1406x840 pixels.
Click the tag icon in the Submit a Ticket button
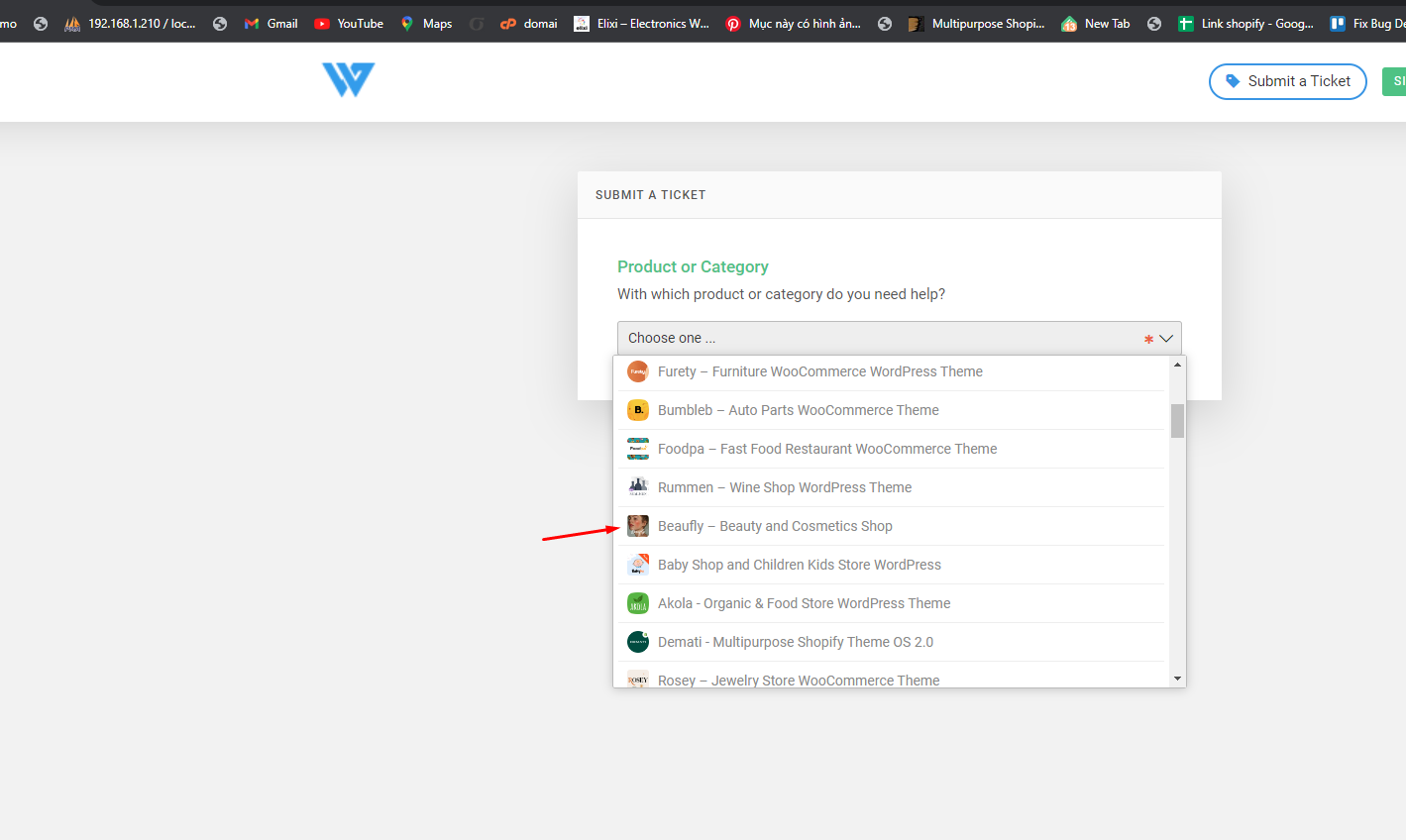click(x=1233, y=81)
